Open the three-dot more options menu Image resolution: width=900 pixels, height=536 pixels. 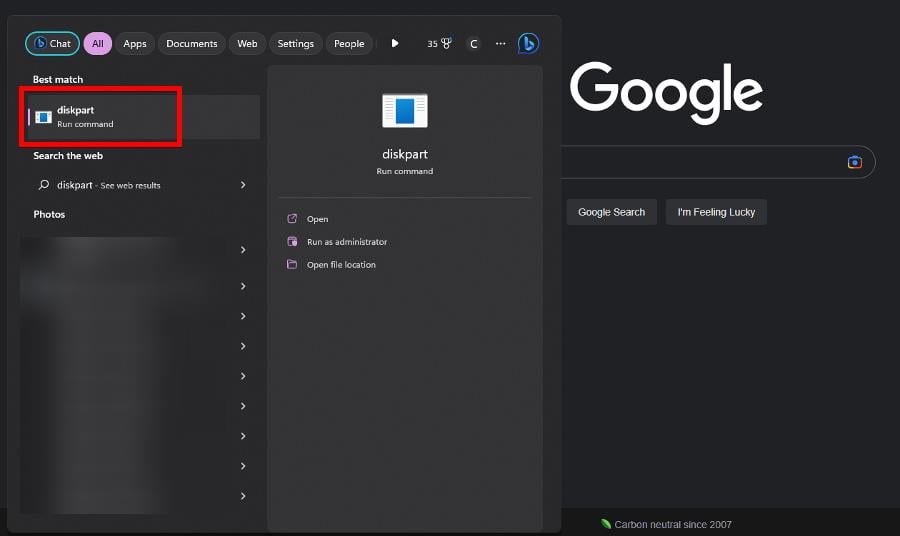click(x=500, y=44)
